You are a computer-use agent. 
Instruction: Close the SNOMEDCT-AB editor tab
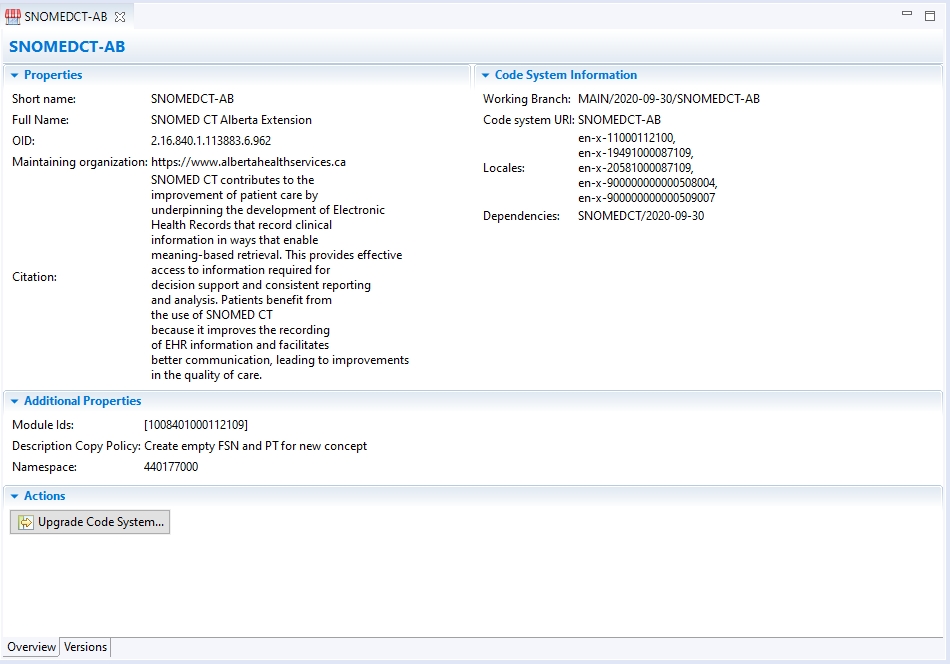pyautogui.click(x=120, y=18)
